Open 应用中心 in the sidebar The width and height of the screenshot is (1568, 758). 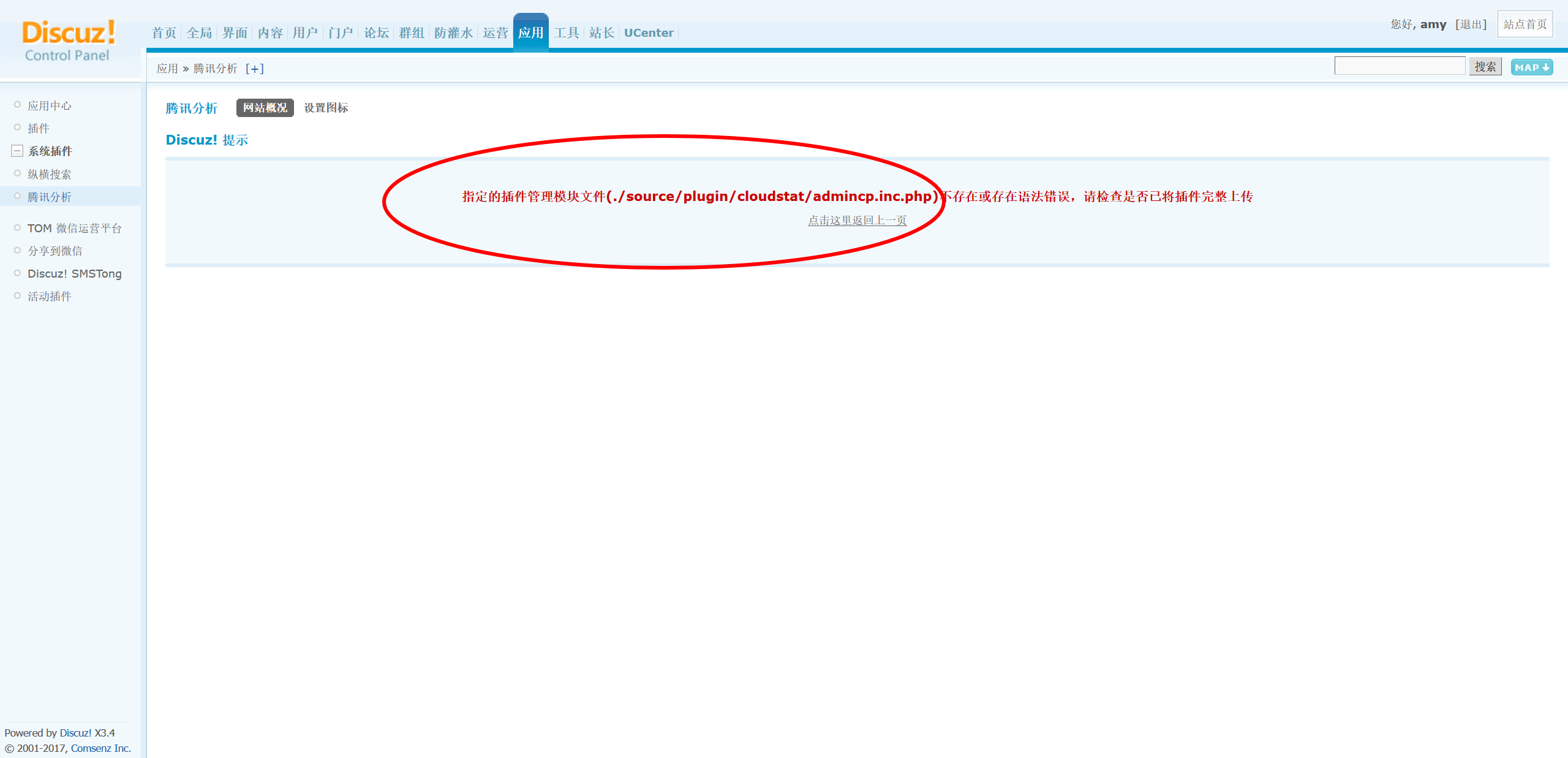tap(50, 106)
